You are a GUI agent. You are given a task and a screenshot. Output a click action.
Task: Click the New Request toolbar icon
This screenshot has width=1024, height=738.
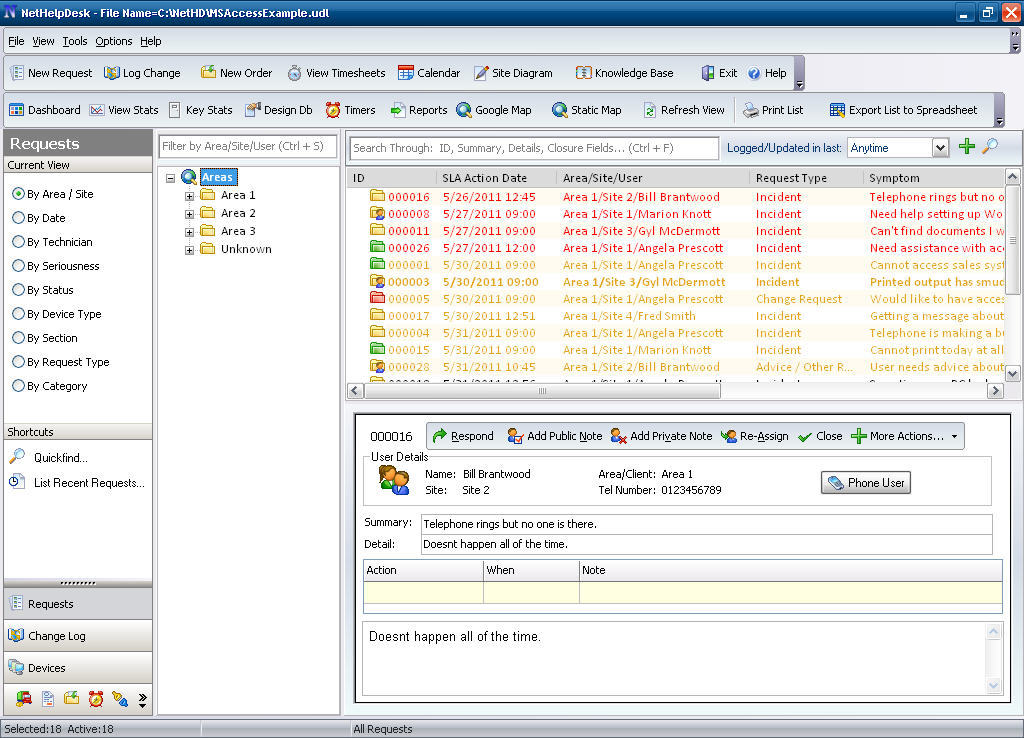pos(52,73)
